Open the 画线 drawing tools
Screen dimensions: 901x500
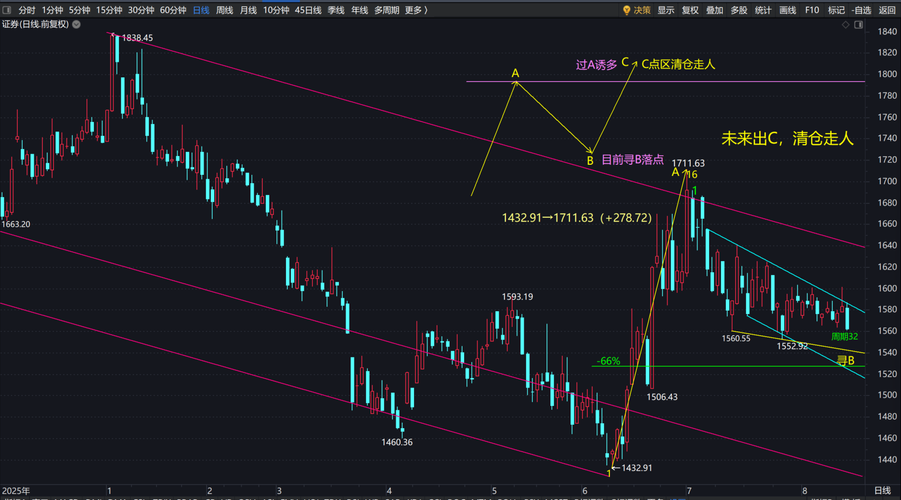tap(787, 10)
